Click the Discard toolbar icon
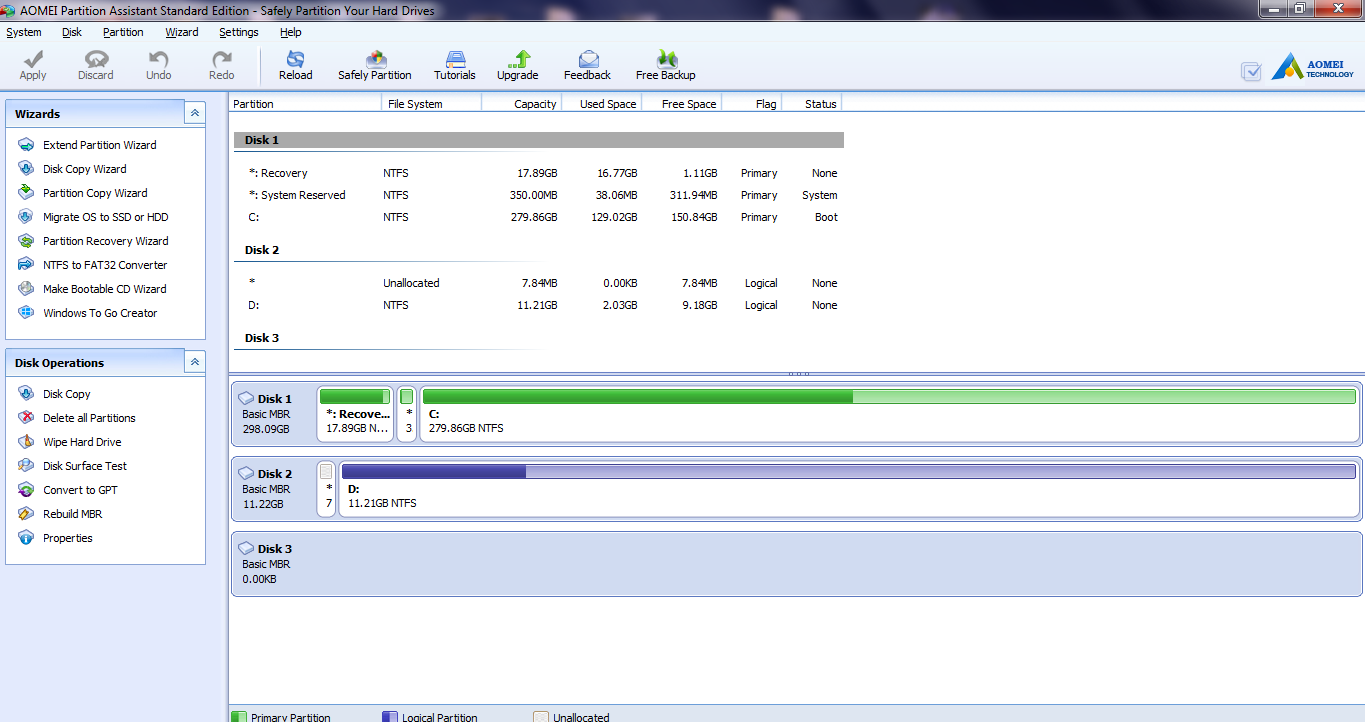This screenshot has height=722, width=1370. (x=96, y=59)
